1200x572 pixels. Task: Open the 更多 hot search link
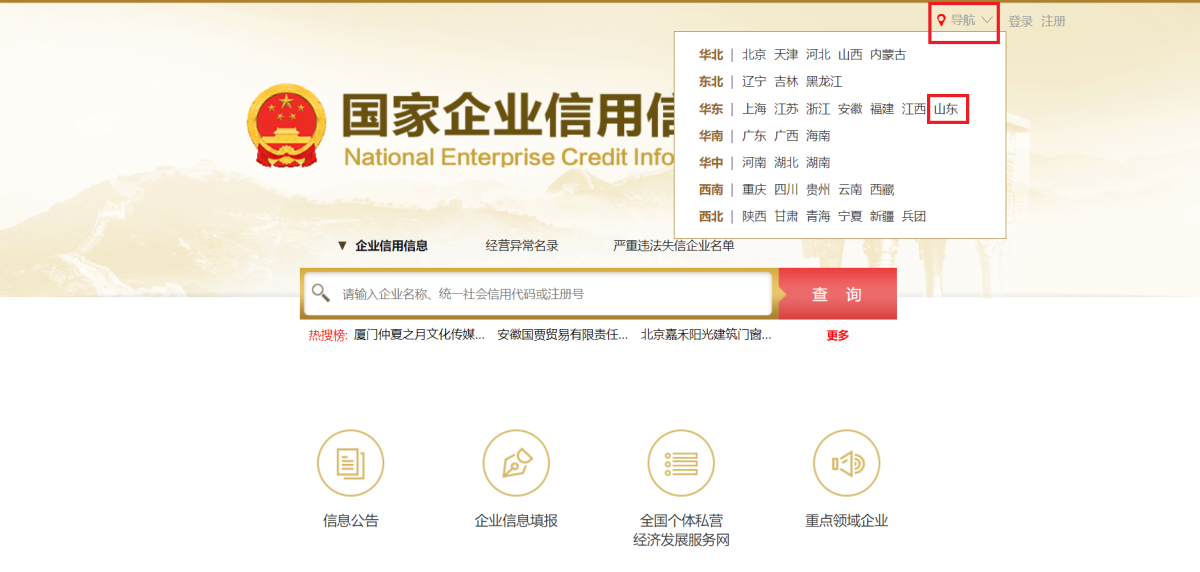click(837, 336)
